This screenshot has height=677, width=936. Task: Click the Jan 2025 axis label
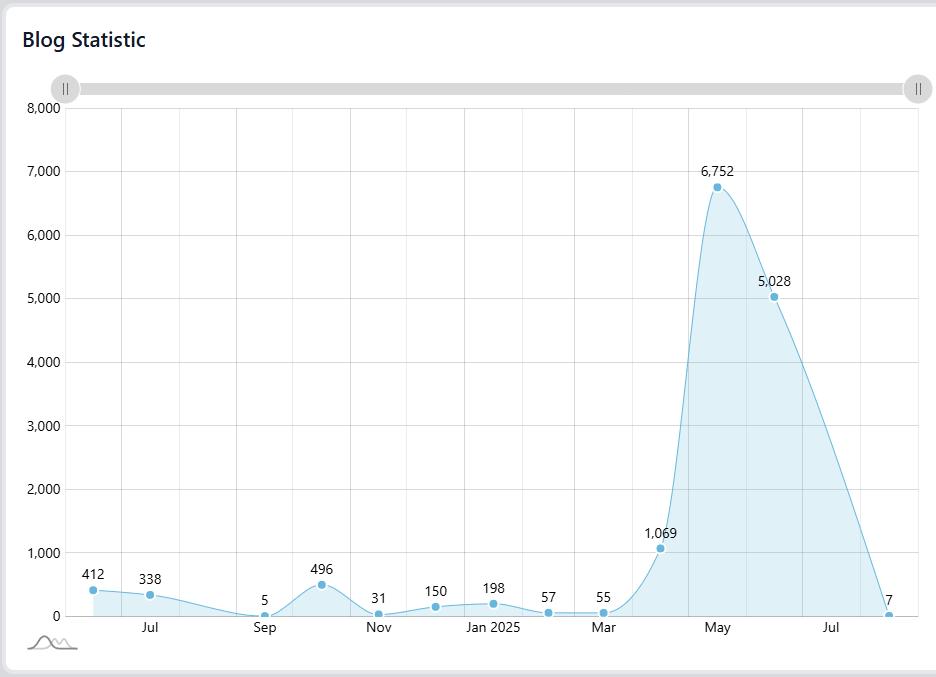(x=493, y=628)
